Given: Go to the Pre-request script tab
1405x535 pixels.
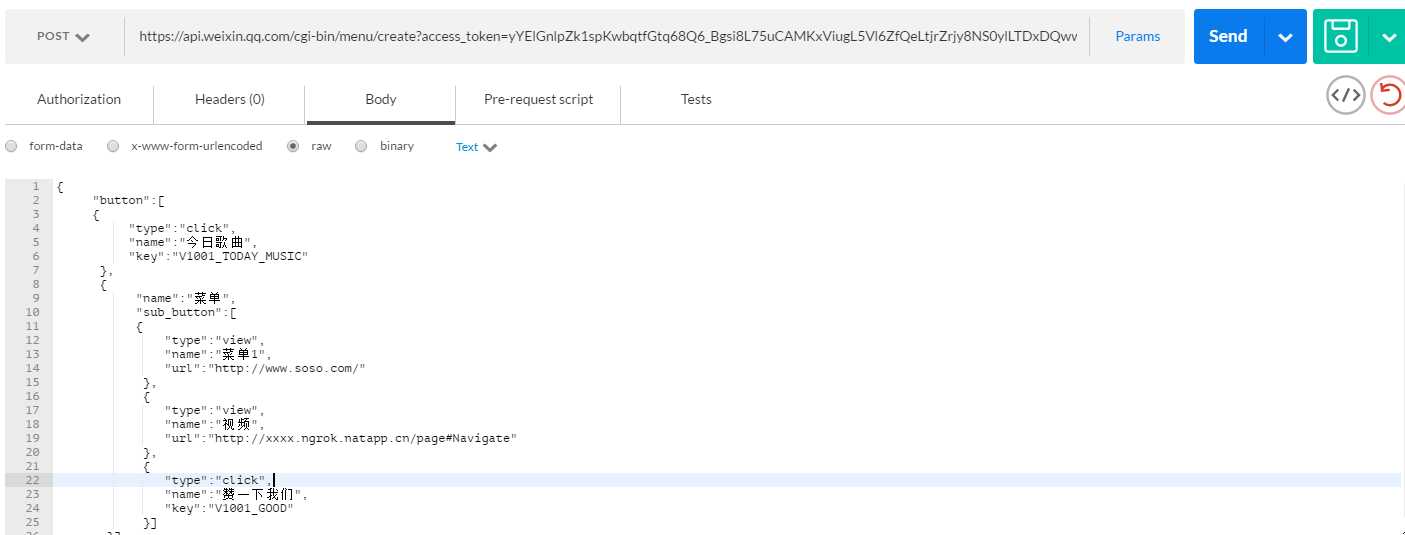Looking at the screenshot, I should (x=538, y=99).
